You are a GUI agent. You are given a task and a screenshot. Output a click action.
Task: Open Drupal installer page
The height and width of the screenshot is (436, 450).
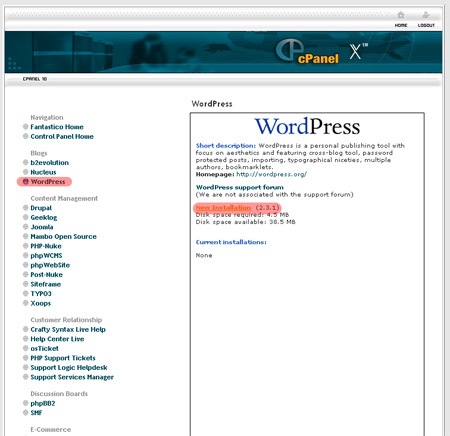41,208
